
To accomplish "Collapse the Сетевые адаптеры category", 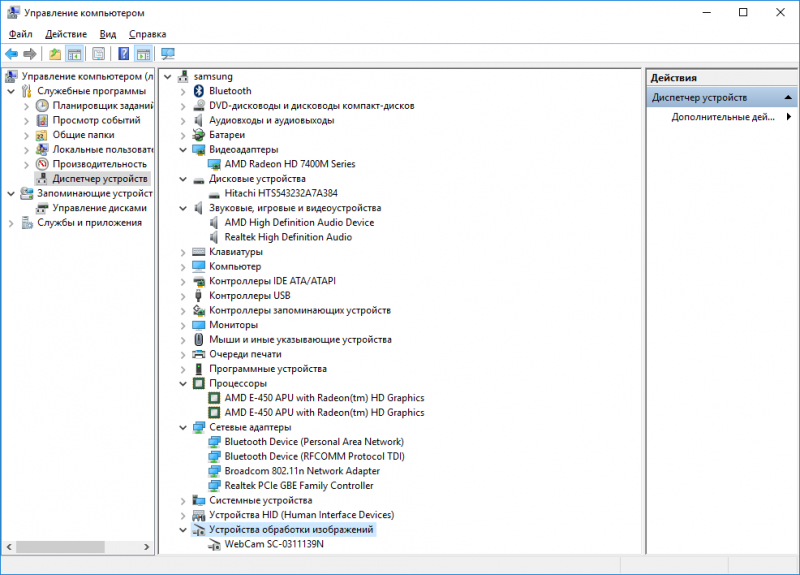I will point(183,427).
